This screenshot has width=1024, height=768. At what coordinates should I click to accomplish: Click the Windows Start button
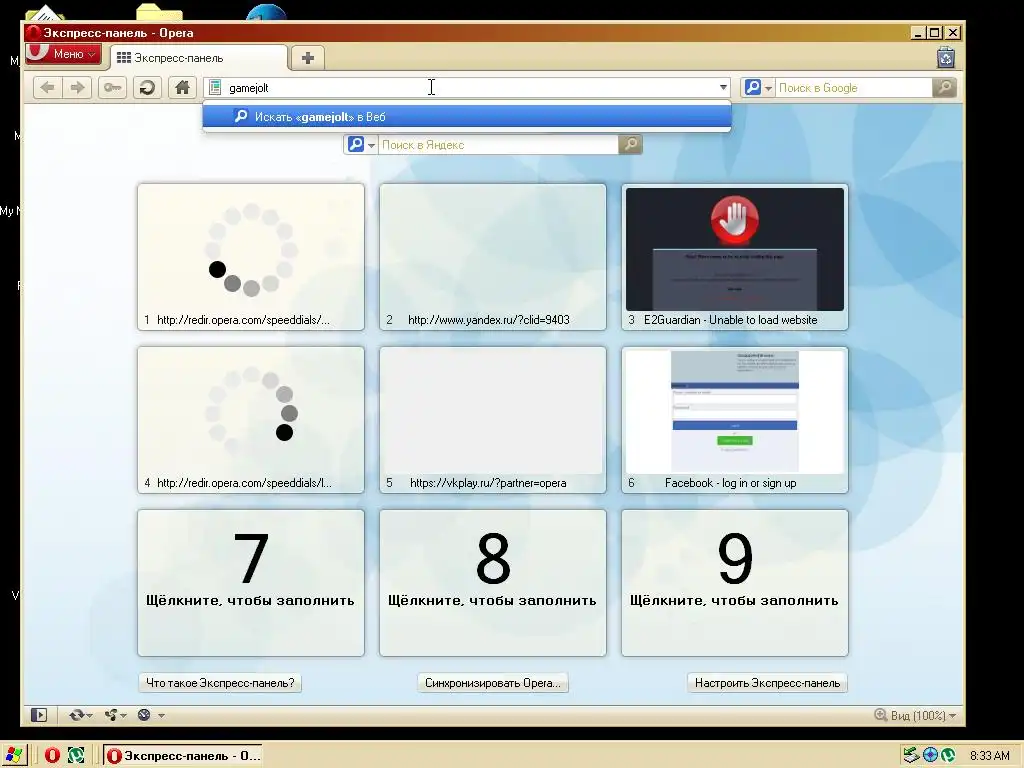13,755
